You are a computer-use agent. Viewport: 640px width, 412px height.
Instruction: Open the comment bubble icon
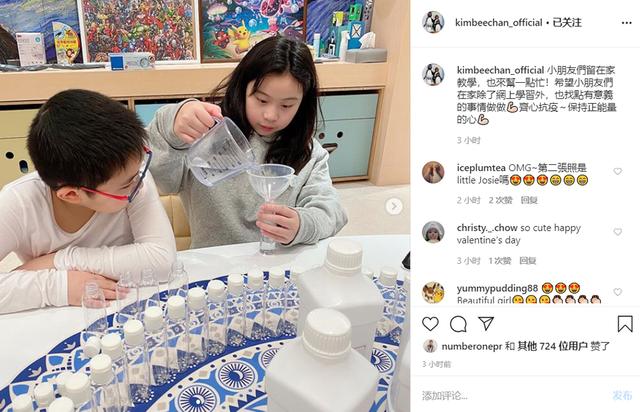coord(458,324)
